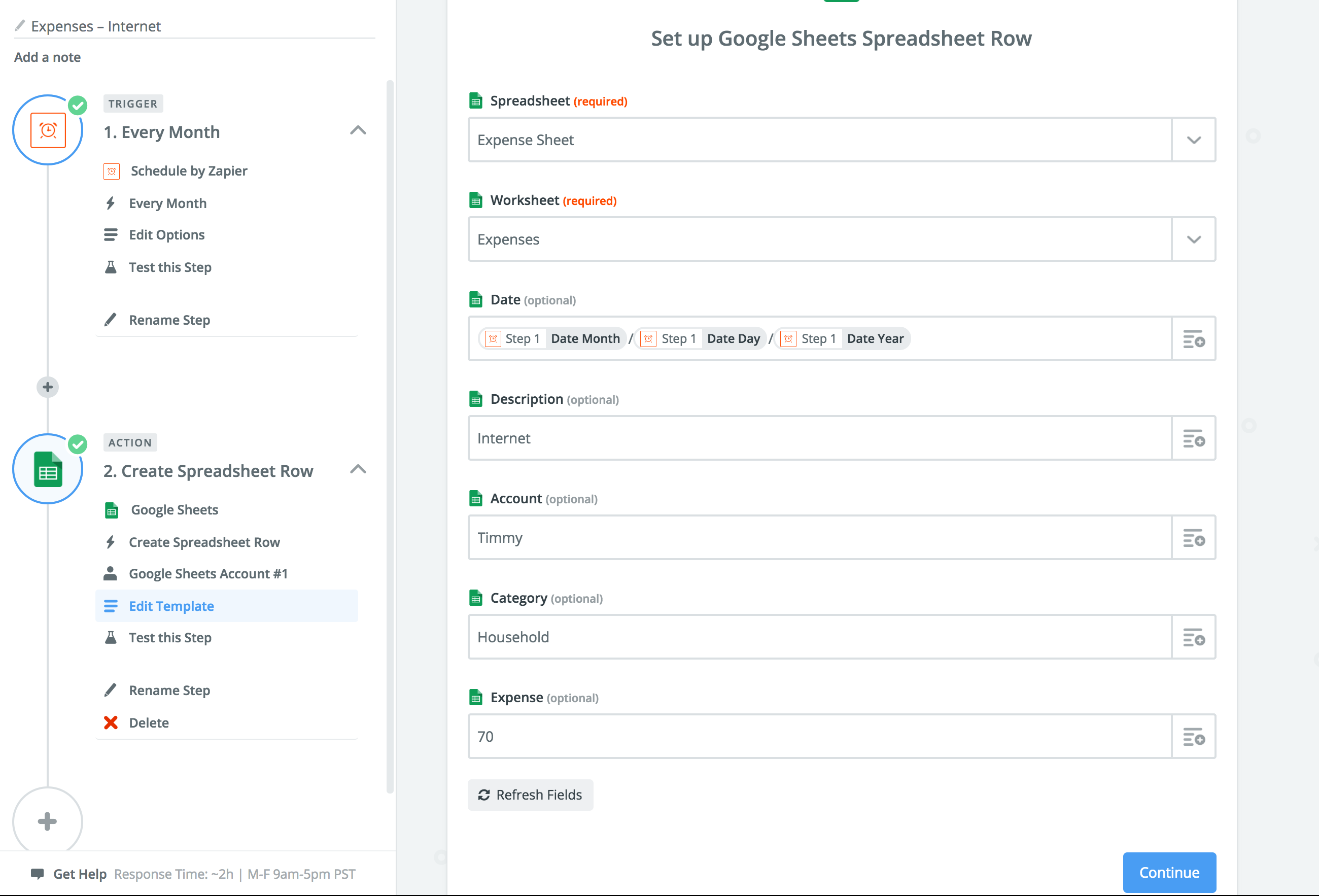Screen dimensions: 1319x896
Task: Insert a field into the Description box
Action: [1194, 437]
